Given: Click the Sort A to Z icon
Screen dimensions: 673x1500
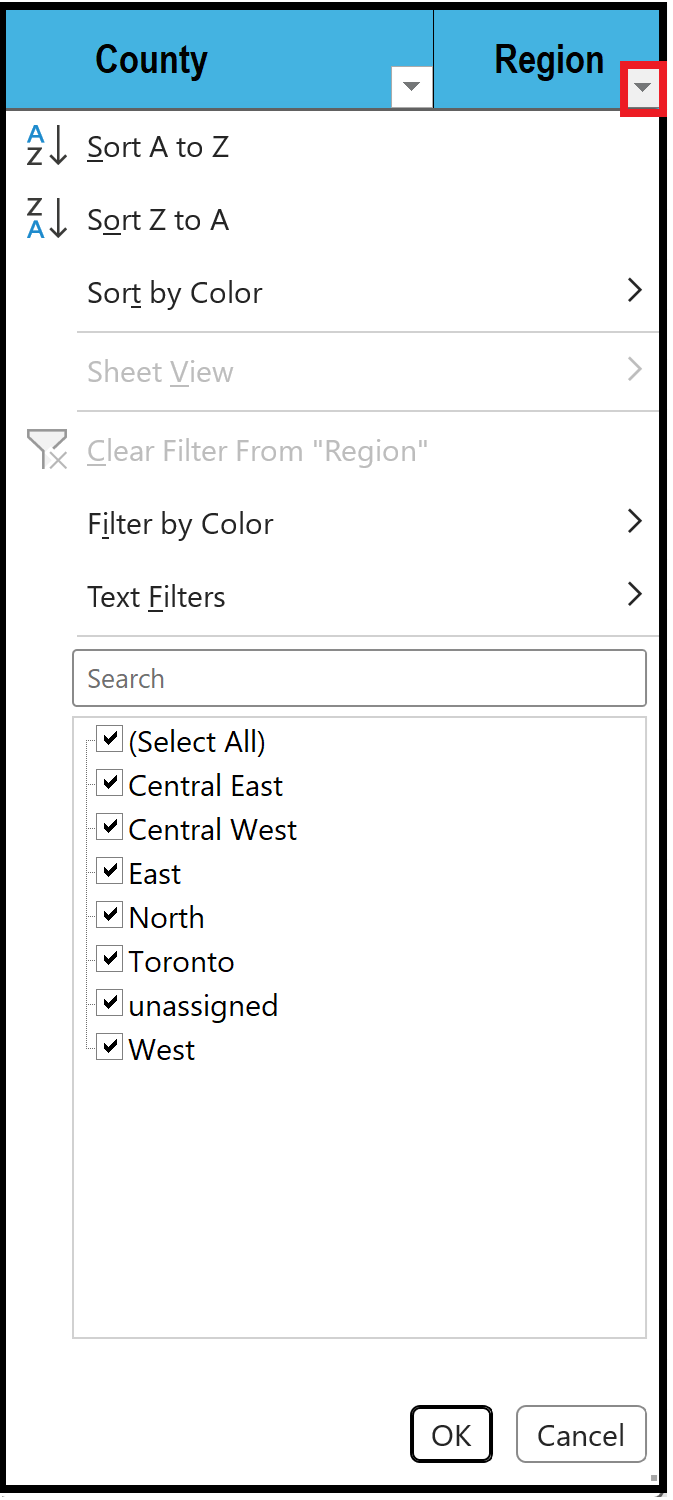Looking at the screenshot, I should (x=45, y=146).
